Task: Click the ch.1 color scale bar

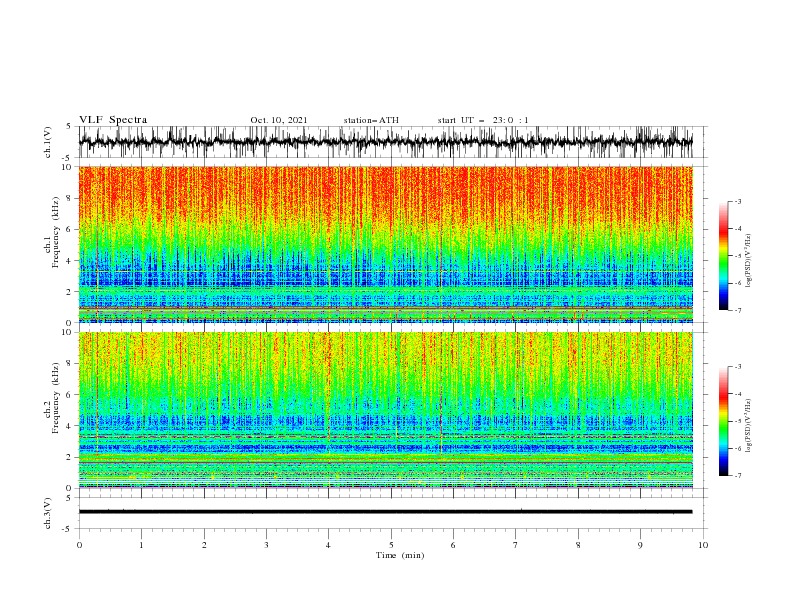Action: [x=723, y=256]
